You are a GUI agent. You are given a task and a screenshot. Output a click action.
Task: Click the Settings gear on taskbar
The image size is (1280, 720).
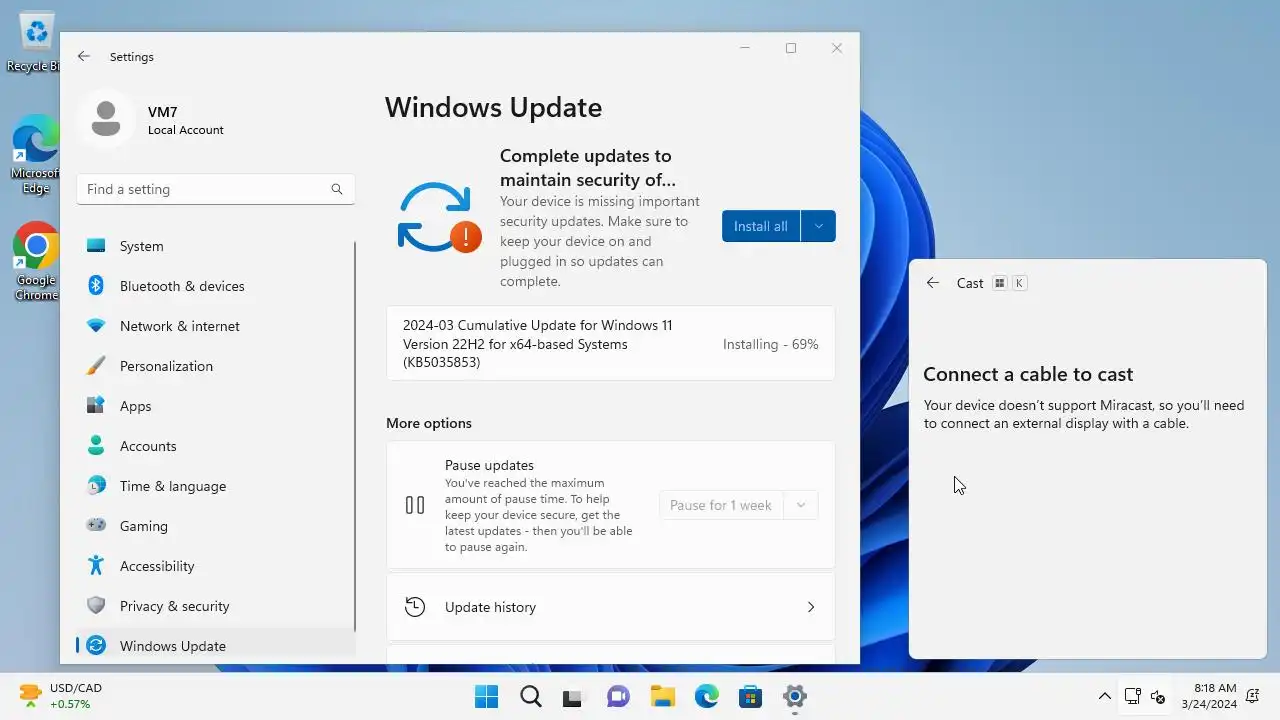[x=795, y=697]
